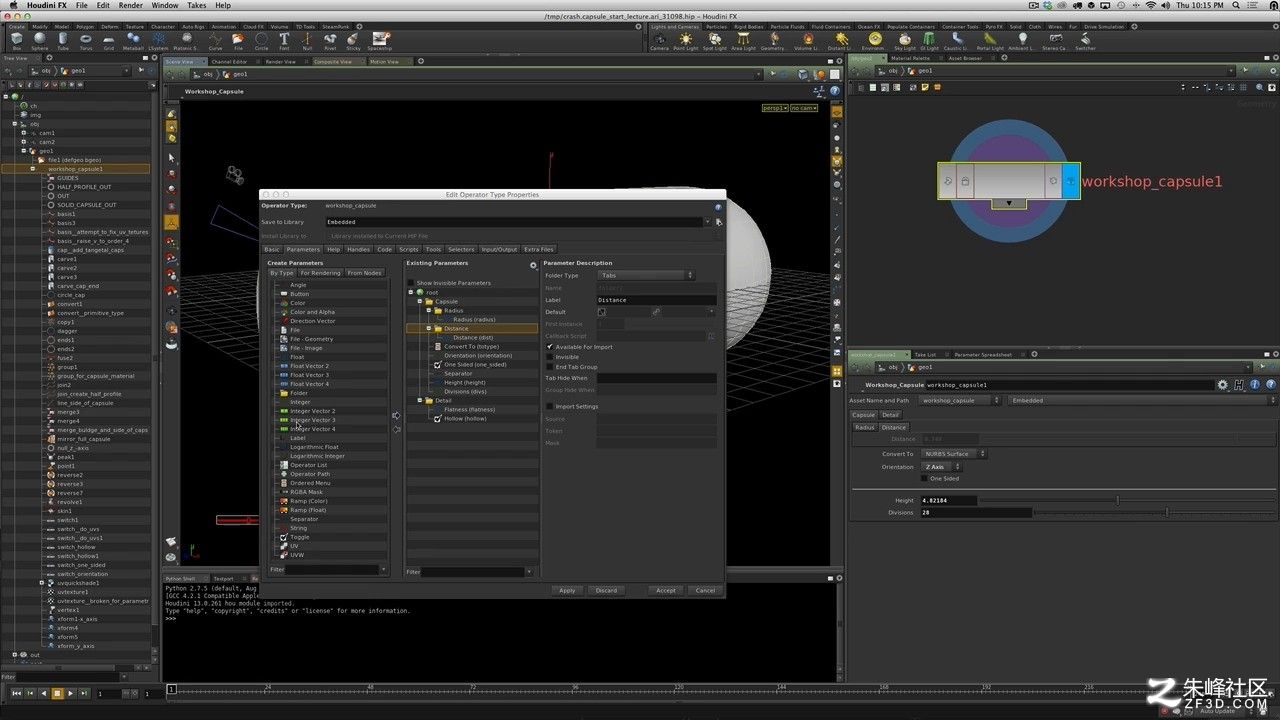
Task: Open the Orientation Z Axis dropdown
Action: [x=941, y=467]
